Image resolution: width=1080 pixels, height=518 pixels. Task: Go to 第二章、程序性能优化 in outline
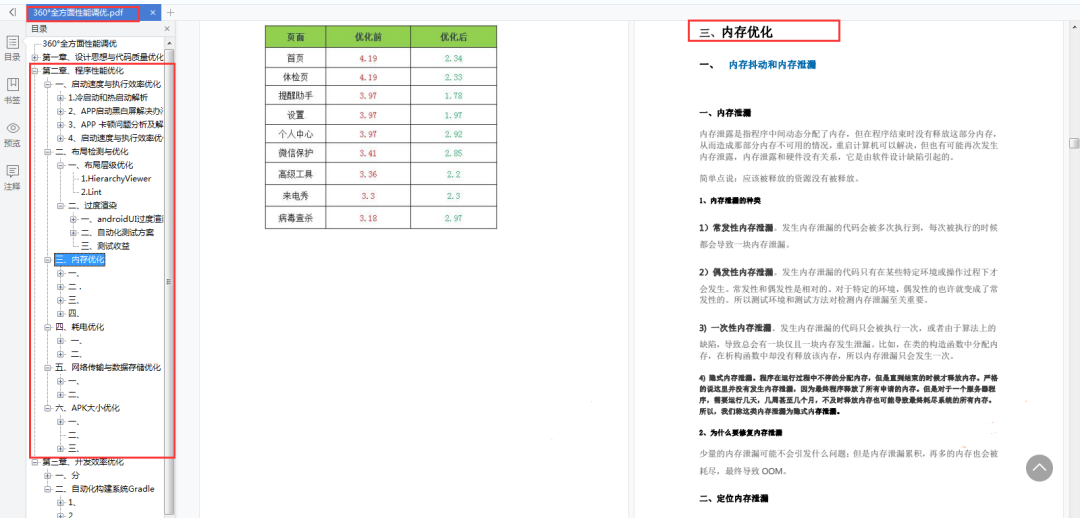[x=83, y=70]
